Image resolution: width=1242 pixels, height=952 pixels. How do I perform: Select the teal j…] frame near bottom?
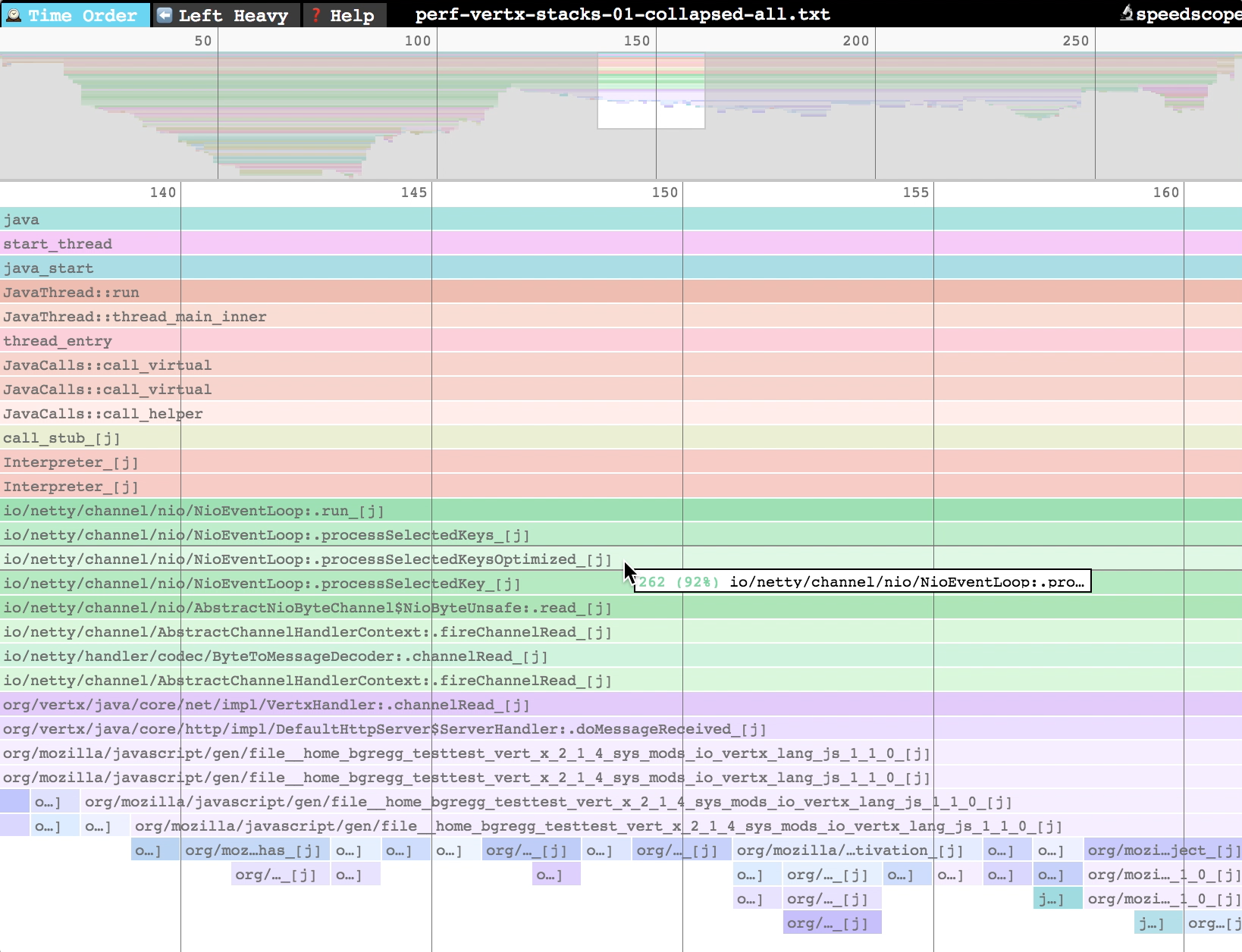pos(1058,898)
